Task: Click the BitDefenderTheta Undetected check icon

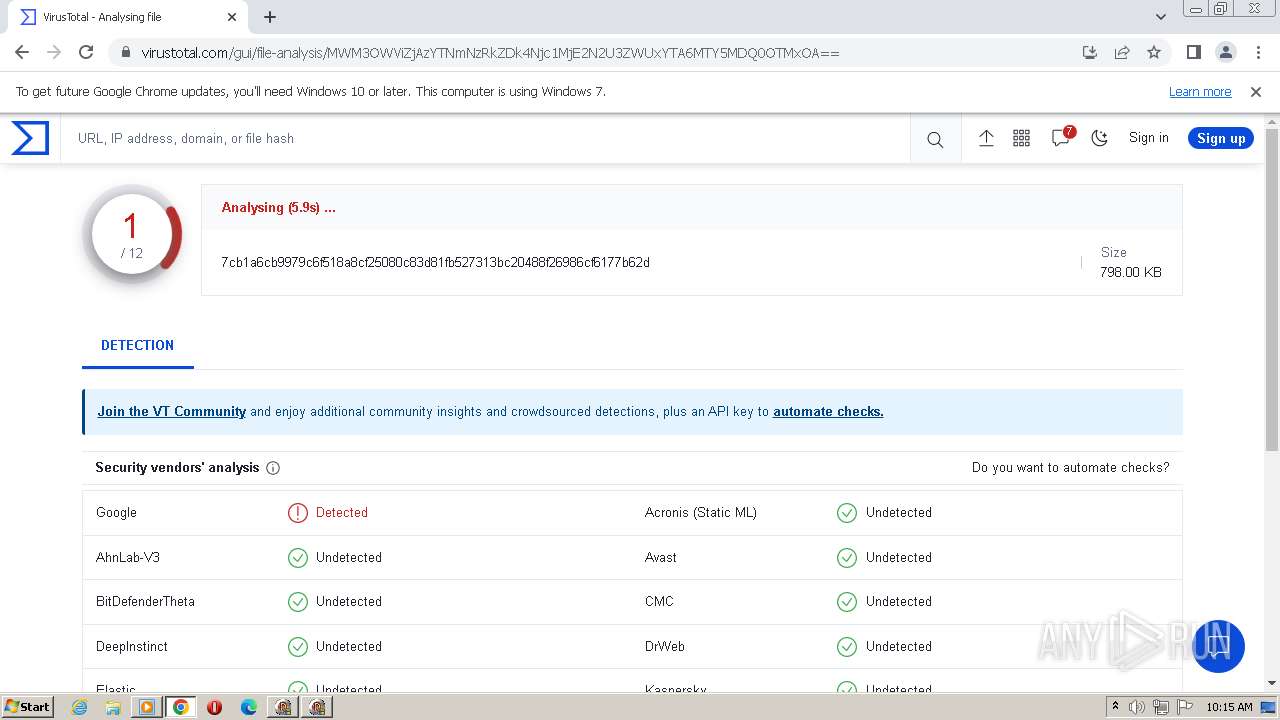Action: coord(298,602)
